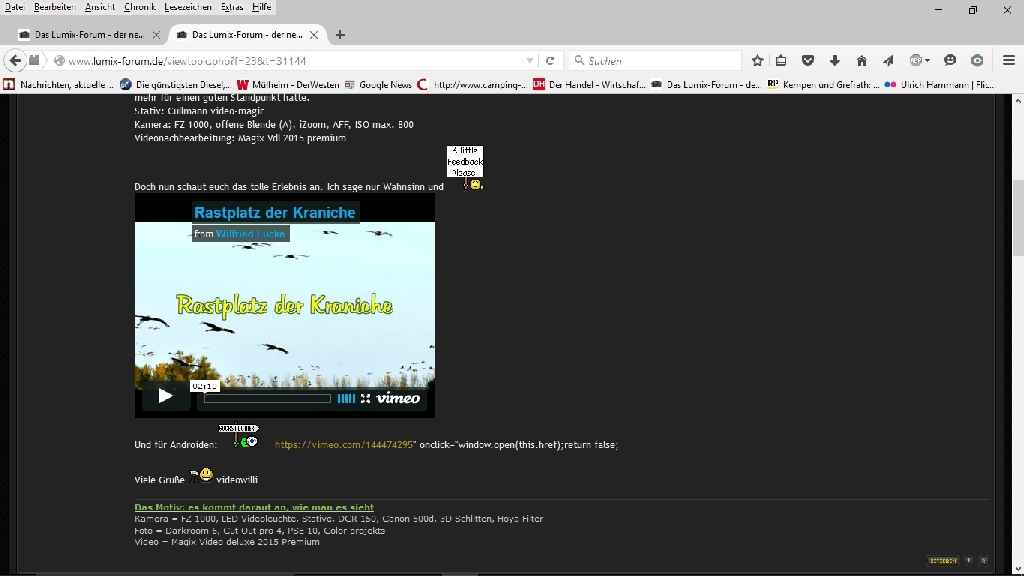Click the round blue extension icon
1024x576 pixels.
tap(977, 61)
